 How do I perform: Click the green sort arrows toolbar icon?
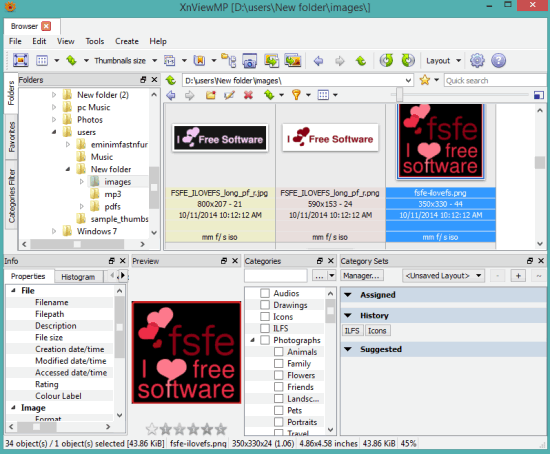click(x=72, y=60)
